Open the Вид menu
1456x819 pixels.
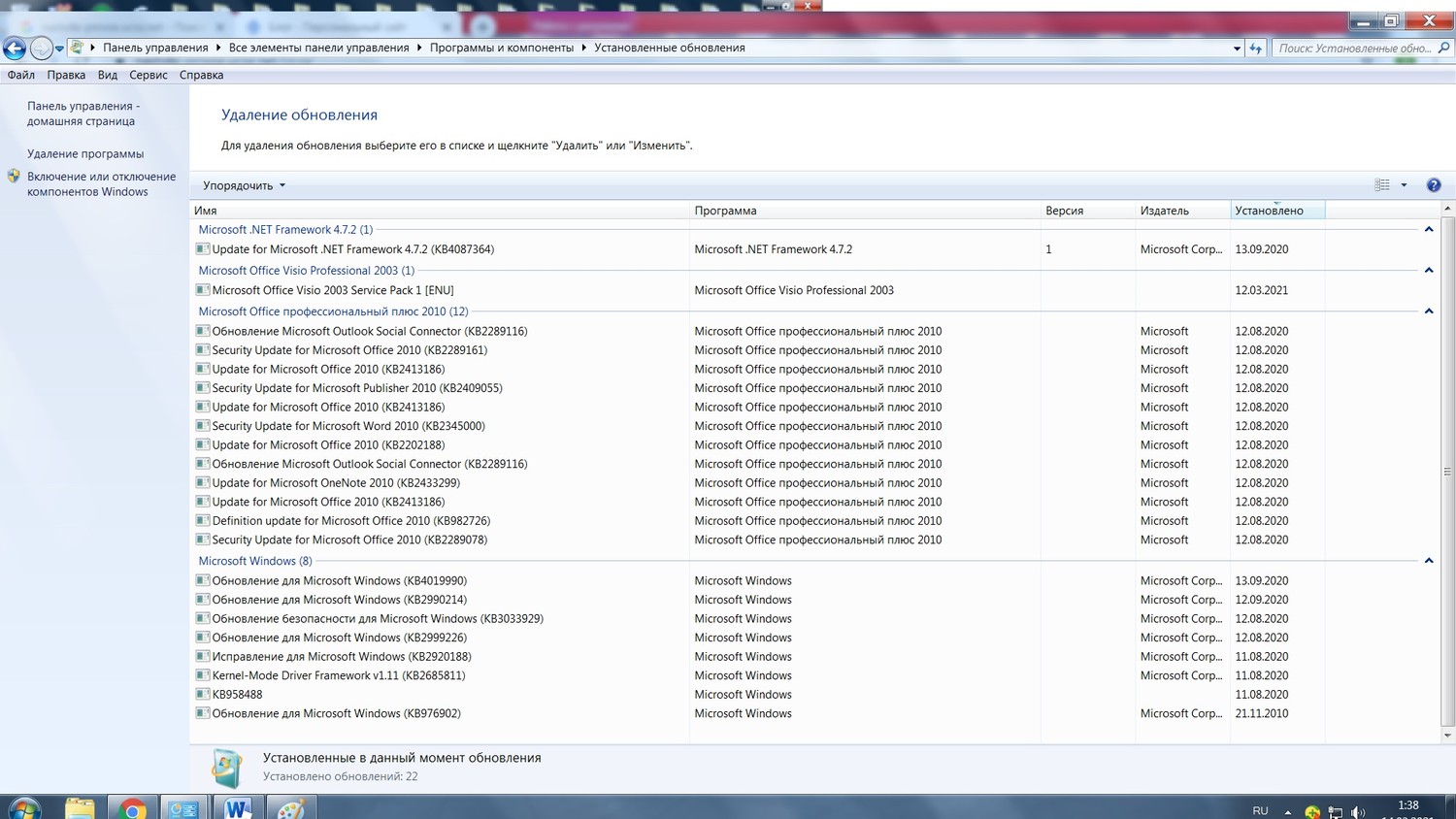pyautogui.click(x=108, y=75)
